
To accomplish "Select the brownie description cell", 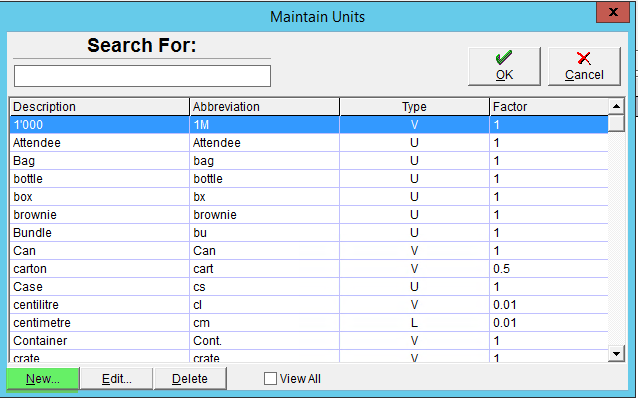I will point(100,215).
